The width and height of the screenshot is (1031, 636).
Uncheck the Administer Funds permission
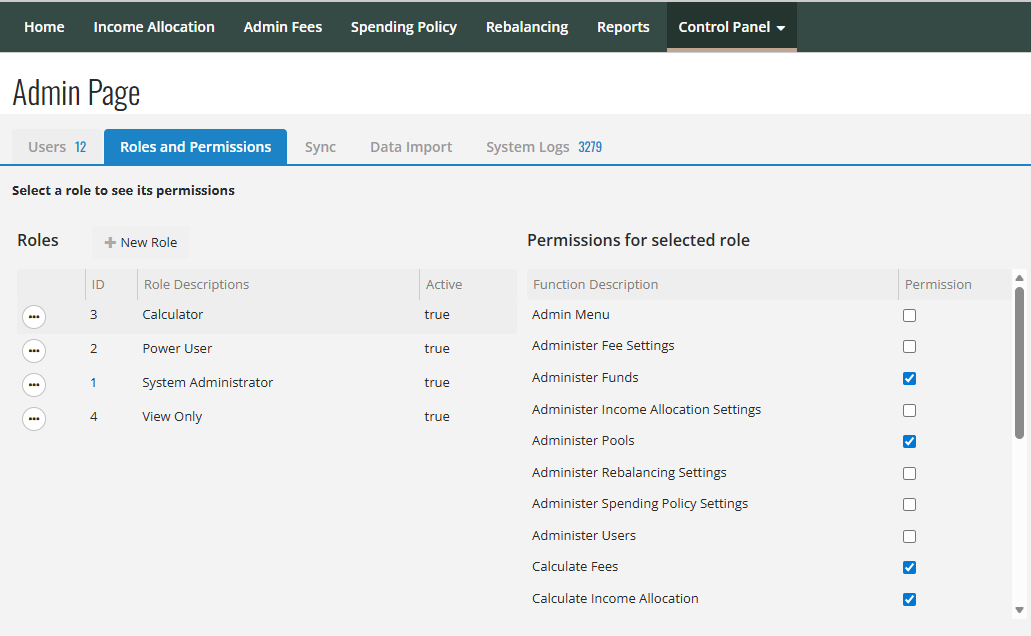(909, 378)
